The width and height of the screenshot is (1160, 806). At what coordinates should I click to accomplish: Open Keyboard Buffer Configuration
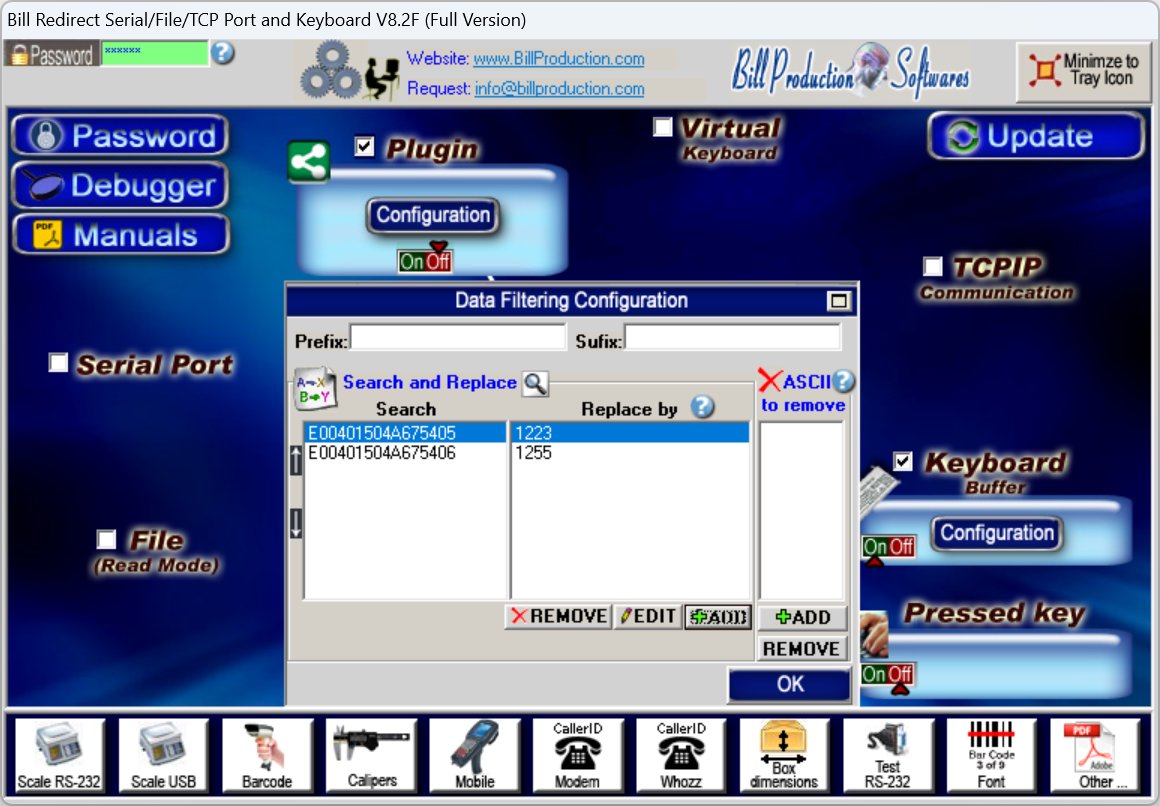[997, 534]
